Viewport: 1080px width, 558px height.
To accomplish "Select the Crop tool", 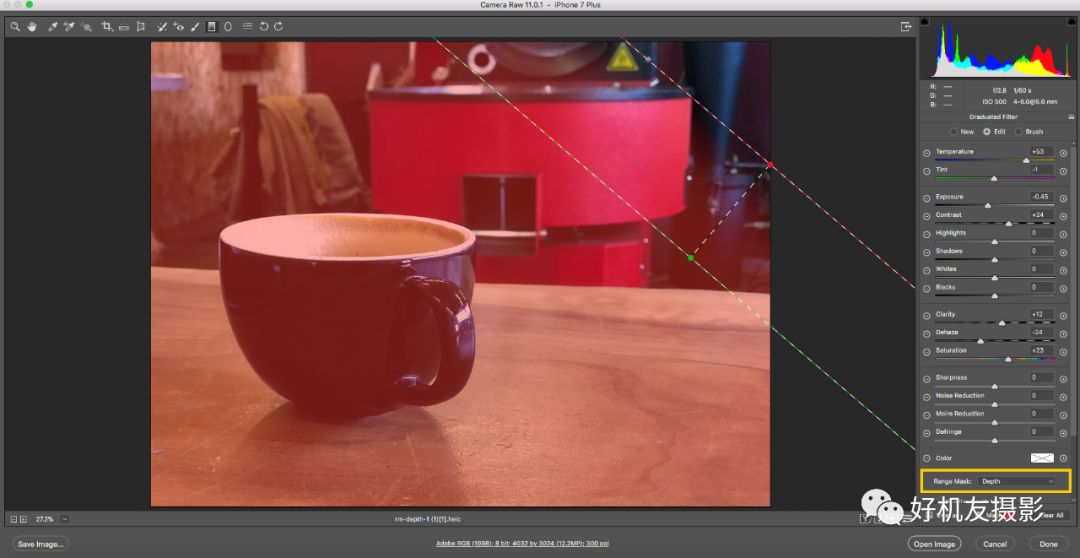I will pyautogui.click(x=107, y=27).
